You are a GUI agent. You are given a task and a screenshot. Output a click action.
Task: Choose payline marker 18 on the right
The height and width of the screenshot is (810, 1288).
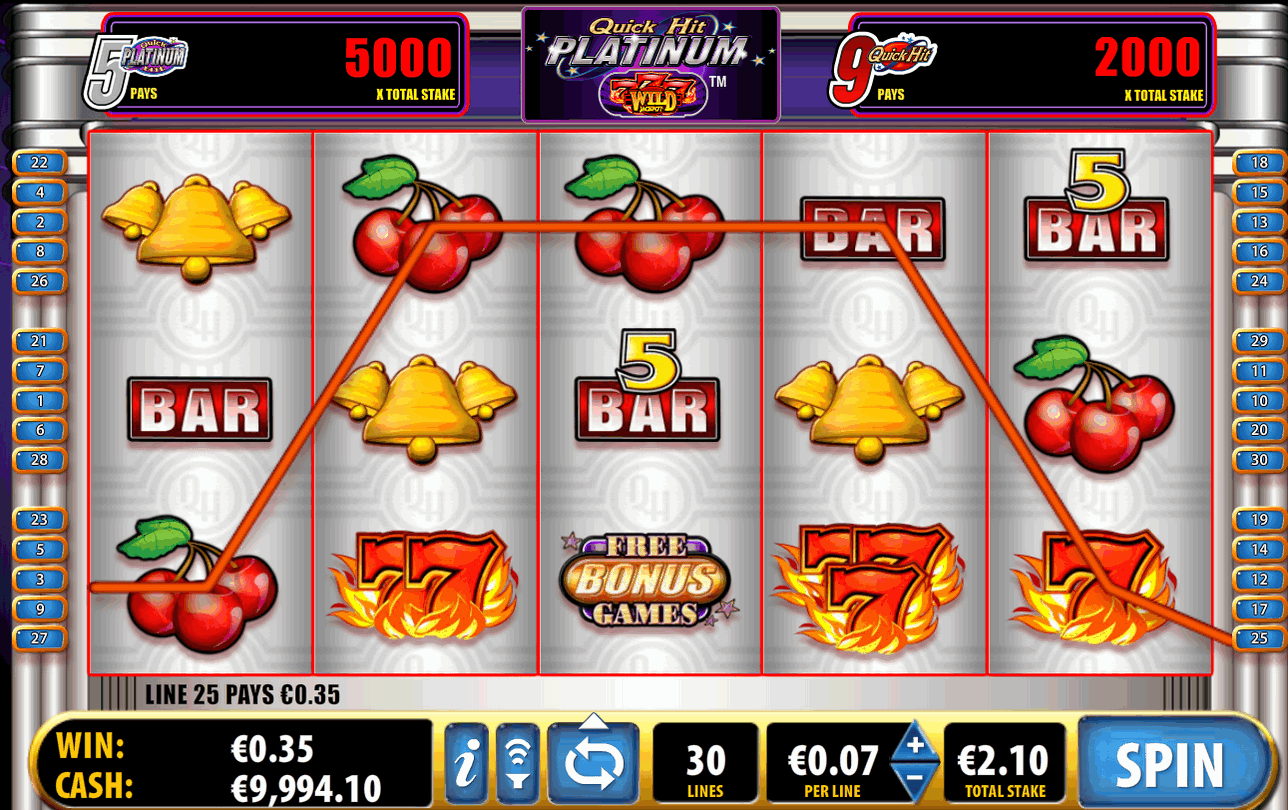[x=1259, y=163]
